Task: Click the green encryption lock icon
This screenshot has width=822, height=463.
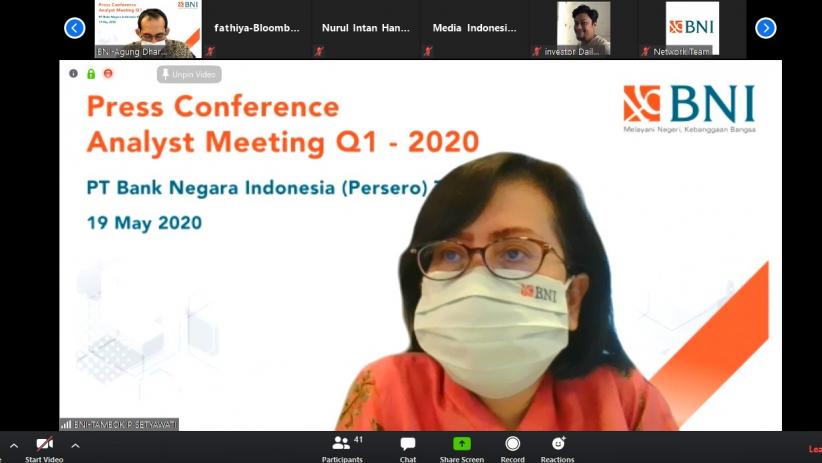Action: (91, 73)
